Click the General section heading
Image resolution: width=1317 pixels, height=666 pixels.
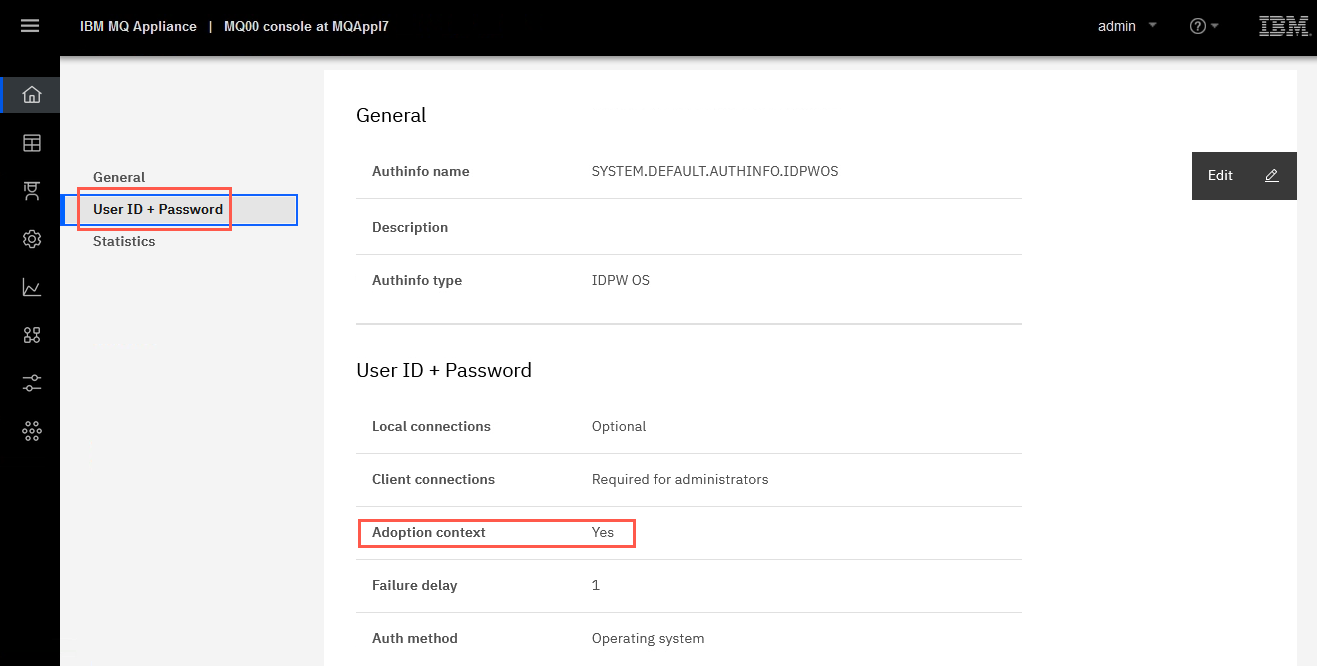(391, 115)
